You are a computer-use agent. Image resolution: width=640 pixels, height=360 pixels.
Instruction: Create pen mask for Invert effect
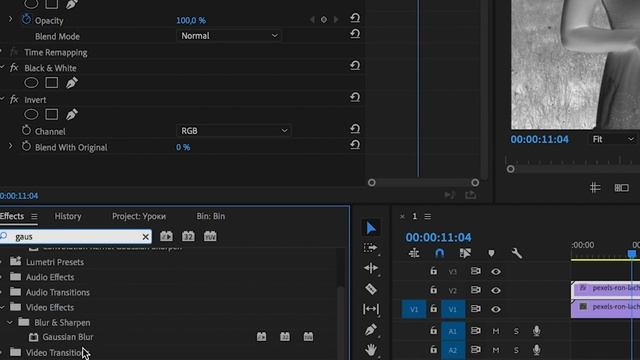tap(72, 114)
